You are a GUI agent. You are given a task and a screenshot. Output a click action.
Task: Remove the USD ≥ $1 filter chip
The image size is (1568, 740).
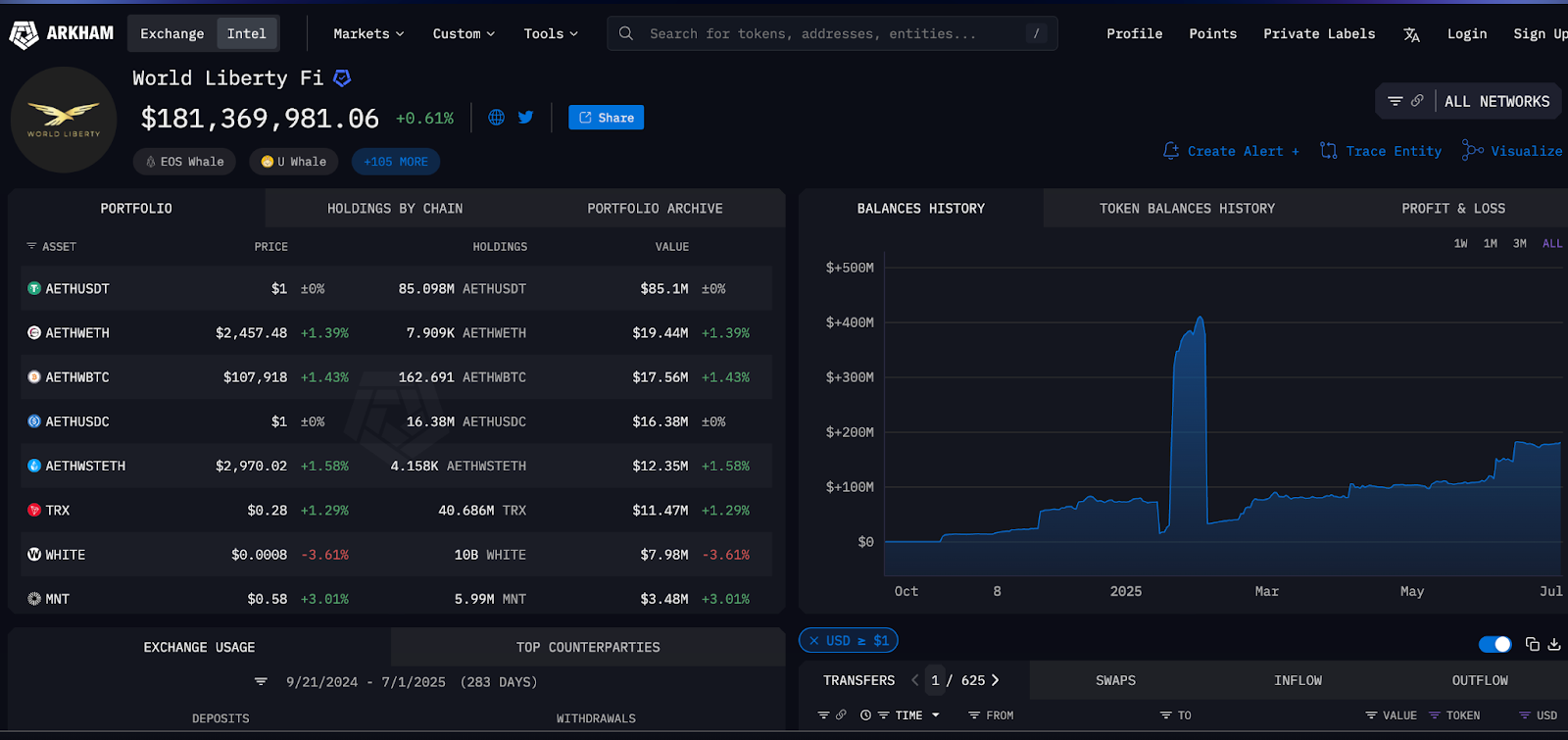pos(814,641)
